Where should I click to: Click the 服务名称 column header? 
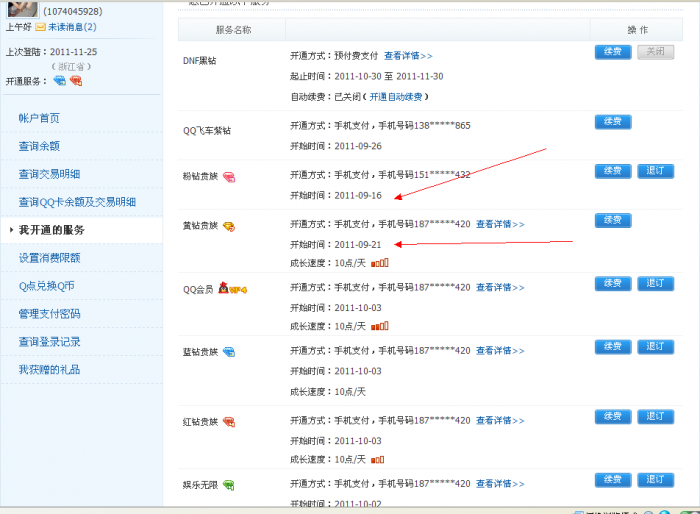coord(233,30)
